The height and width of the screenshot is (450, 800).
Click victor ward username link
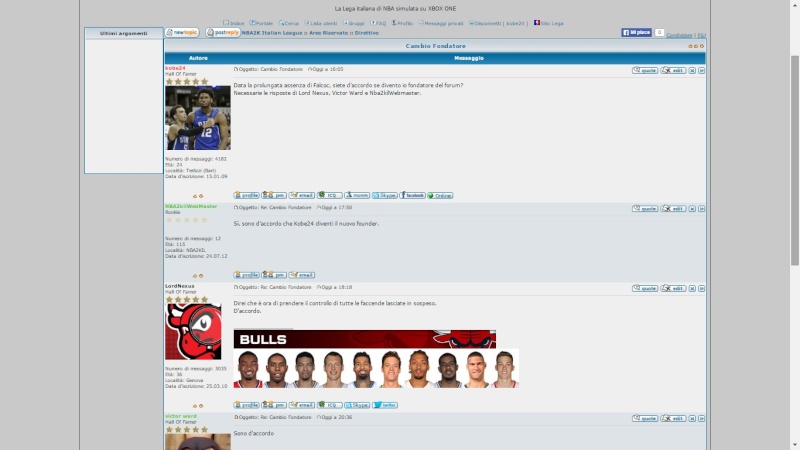click(x=181, y=416)
